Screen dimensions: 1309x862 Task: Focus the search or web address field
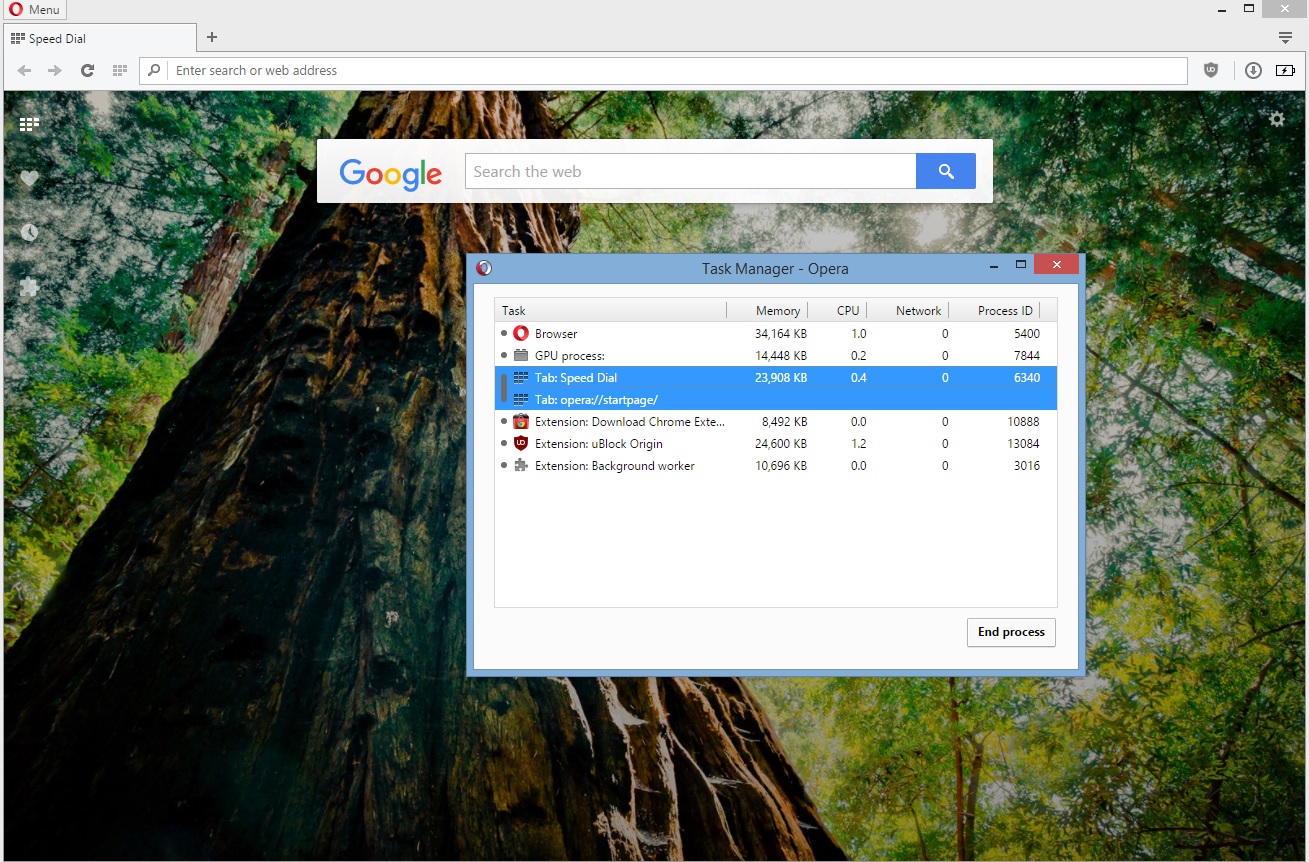(663, 71)
